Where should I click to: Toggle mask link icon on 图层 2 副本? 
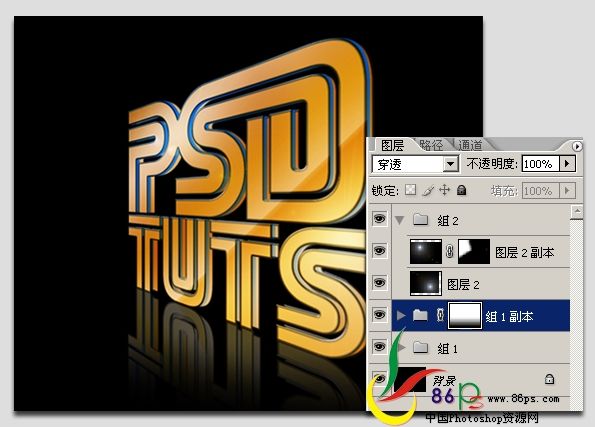(x=450, y=251)
